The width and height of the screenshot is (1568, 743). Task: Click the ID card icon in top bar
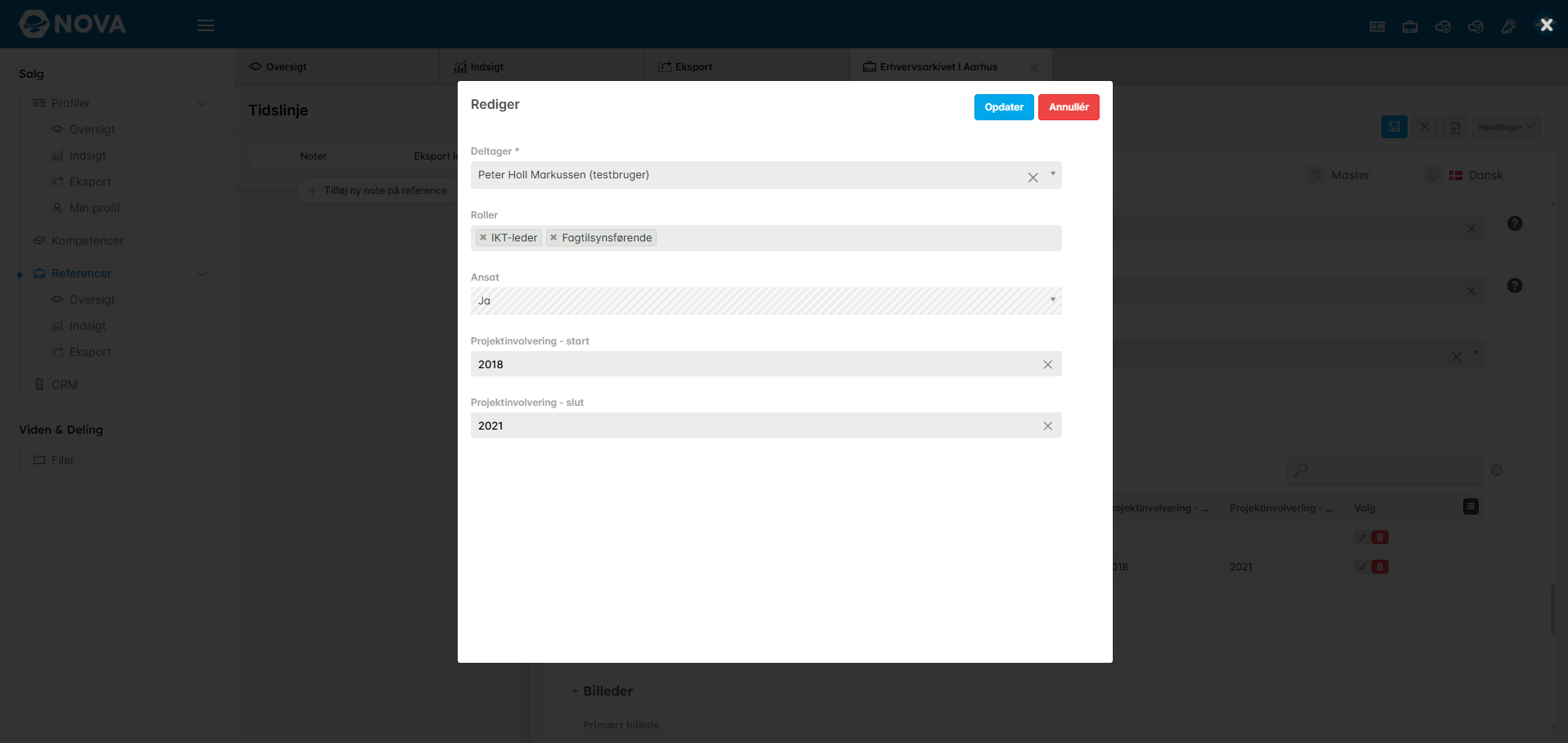[x=1377, y=26]
